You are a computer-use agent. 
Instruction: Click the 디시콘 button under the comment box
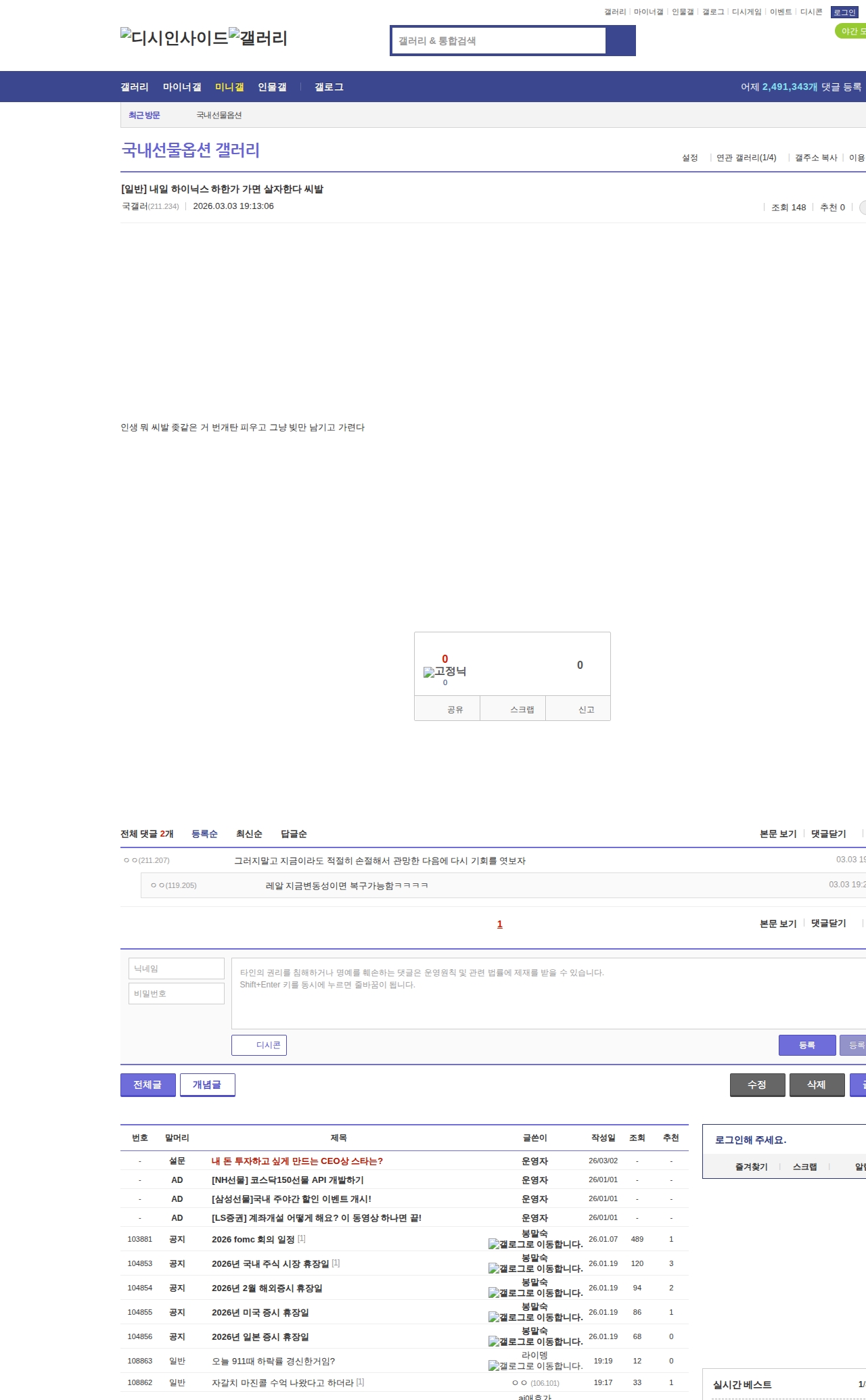[x=259, y=1045]
